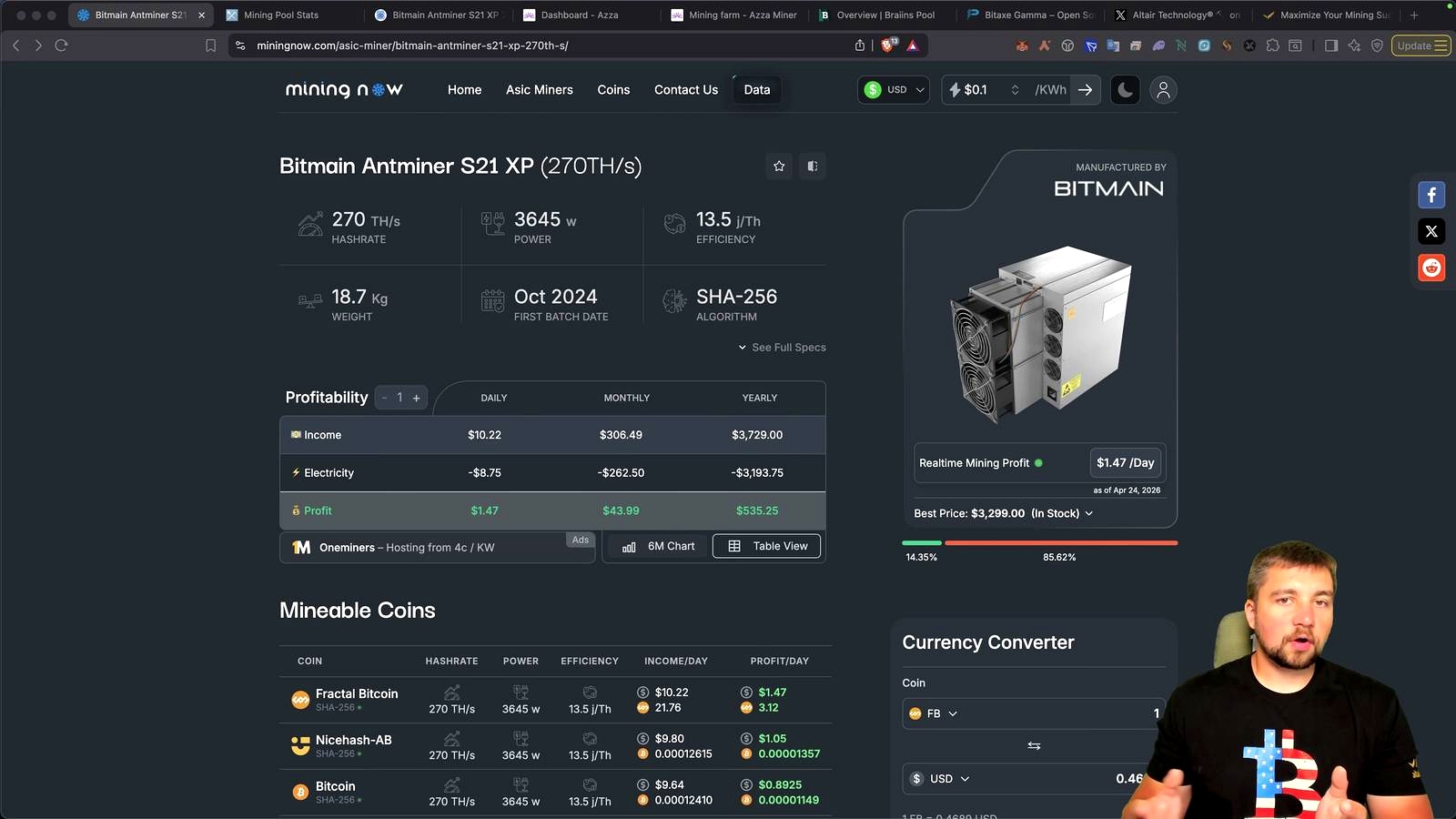Open a new browser tab with the plus
The image size is (1456, 819).
click(x=1414, y=15)
